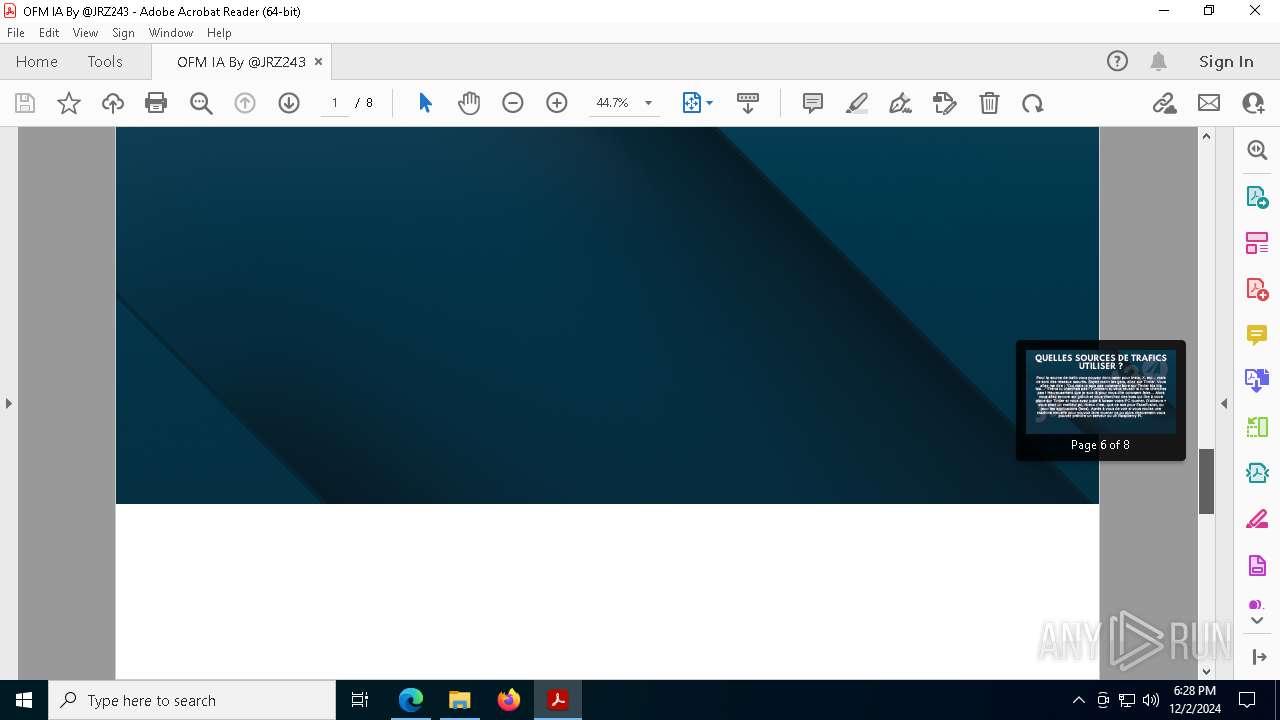The width and height of the screenshot is (1280, 720).
Task: Click share with others person icon
Action: (x=1253, y=103)
